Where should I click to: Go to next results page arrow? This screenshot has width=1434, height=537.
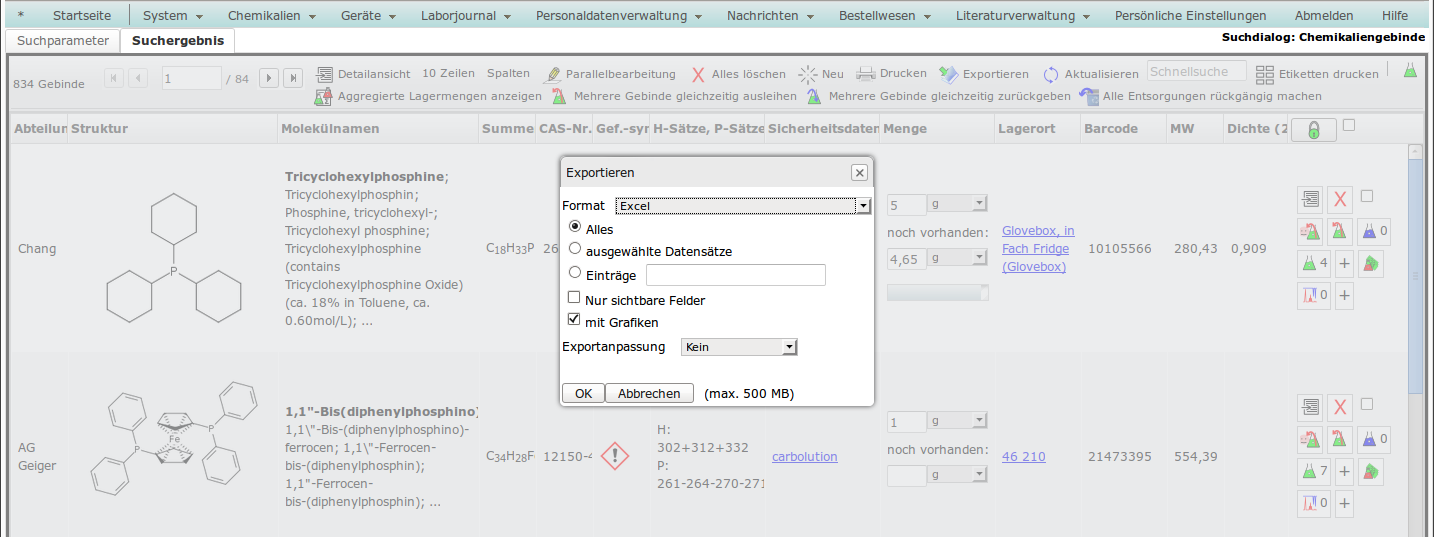[x=268, y=78]
